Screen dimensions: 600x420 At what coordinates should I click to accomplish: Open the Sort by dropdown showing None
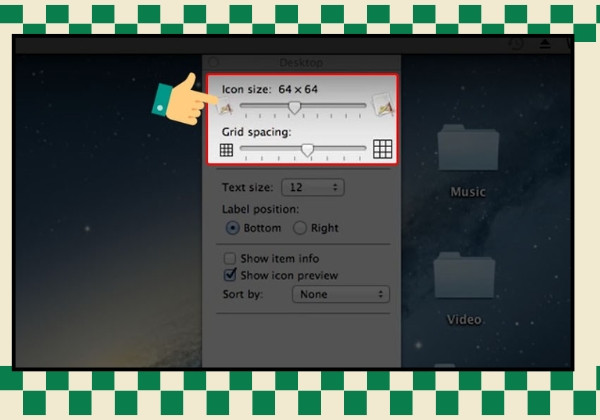point(341,294)
